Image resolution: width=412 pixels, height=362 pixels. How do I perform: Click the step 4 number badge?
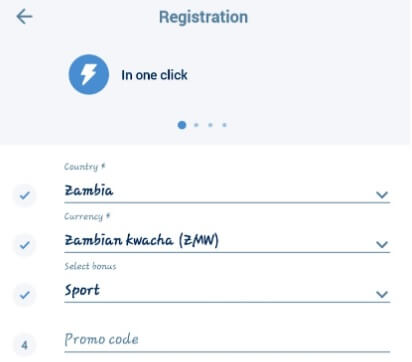click(x=24, y=345)
